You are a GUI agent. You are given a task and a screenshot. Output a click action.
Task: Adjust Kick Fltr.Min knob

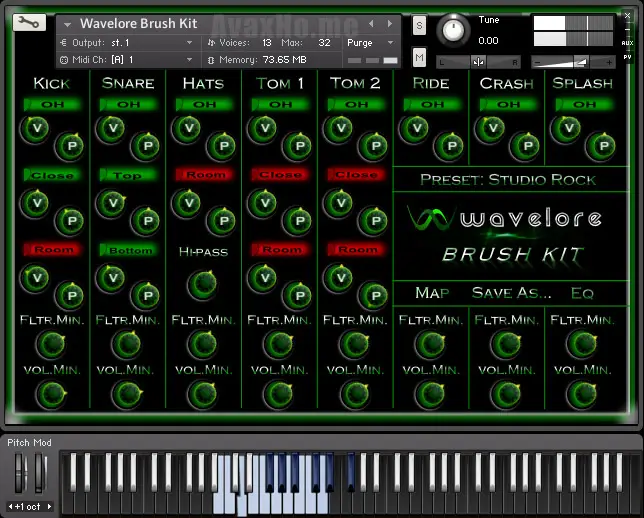[x=52, y=345]
